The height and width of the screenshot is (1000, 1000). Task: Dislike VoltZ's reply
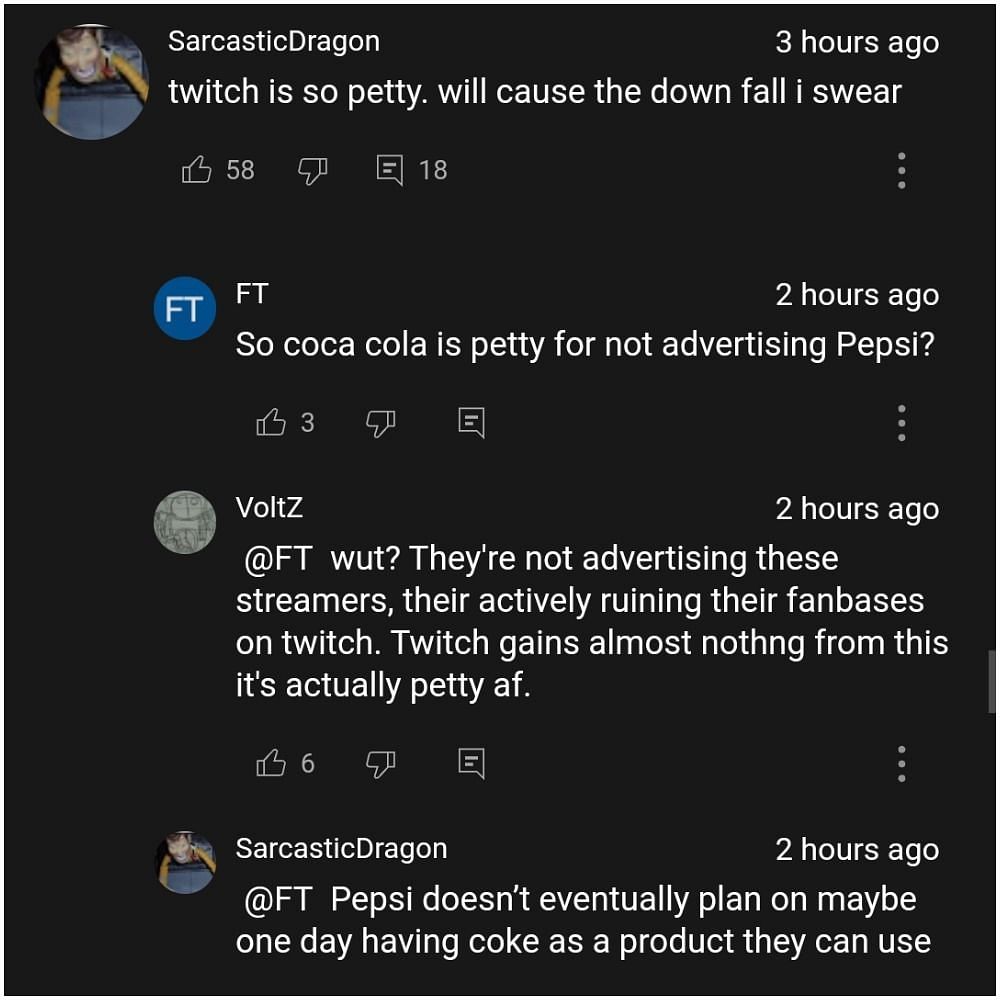click(x=381, y=764)
